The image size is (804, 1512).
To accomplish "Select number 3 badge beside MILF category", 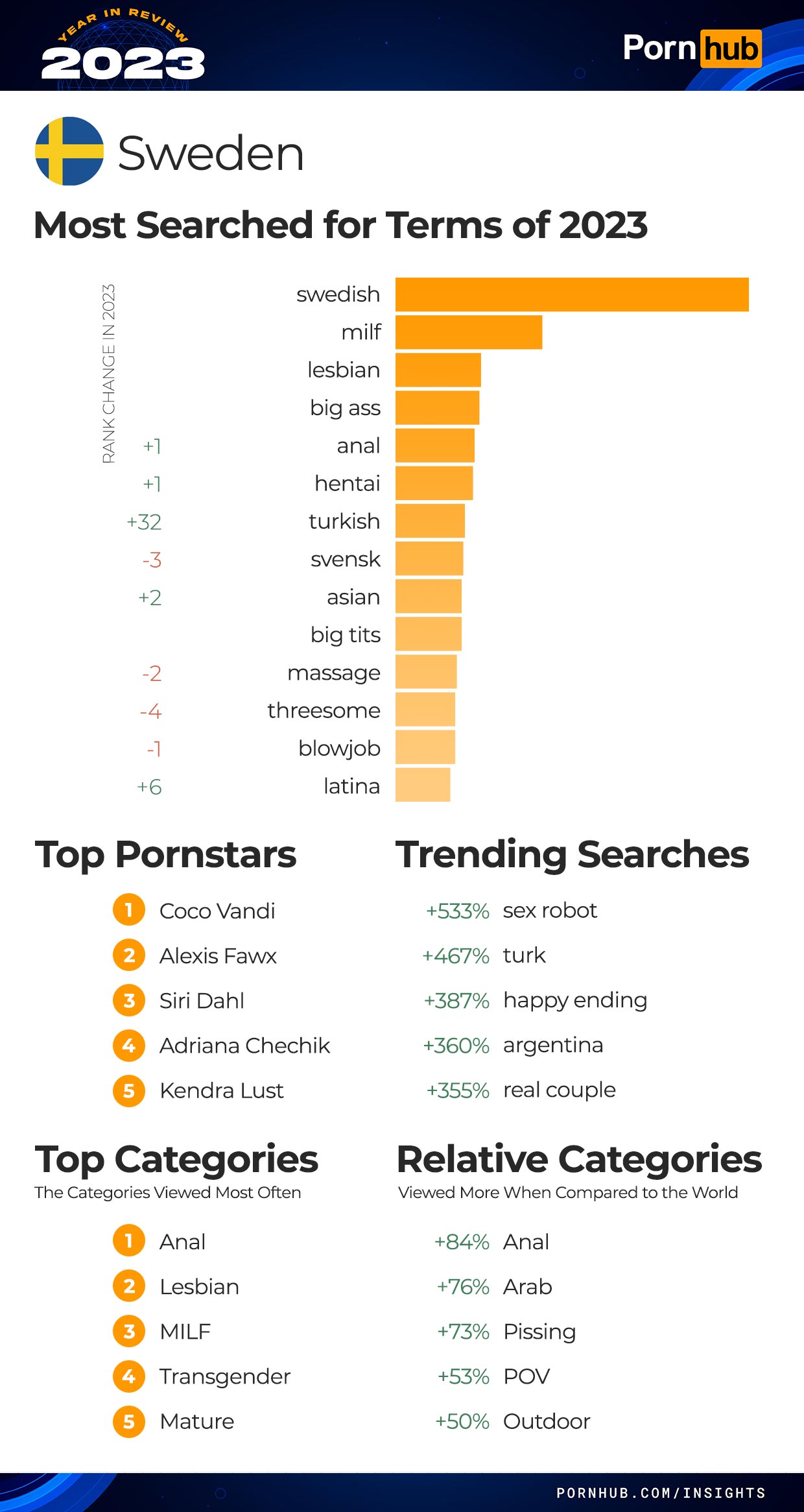I will (x=129, y=1332).
